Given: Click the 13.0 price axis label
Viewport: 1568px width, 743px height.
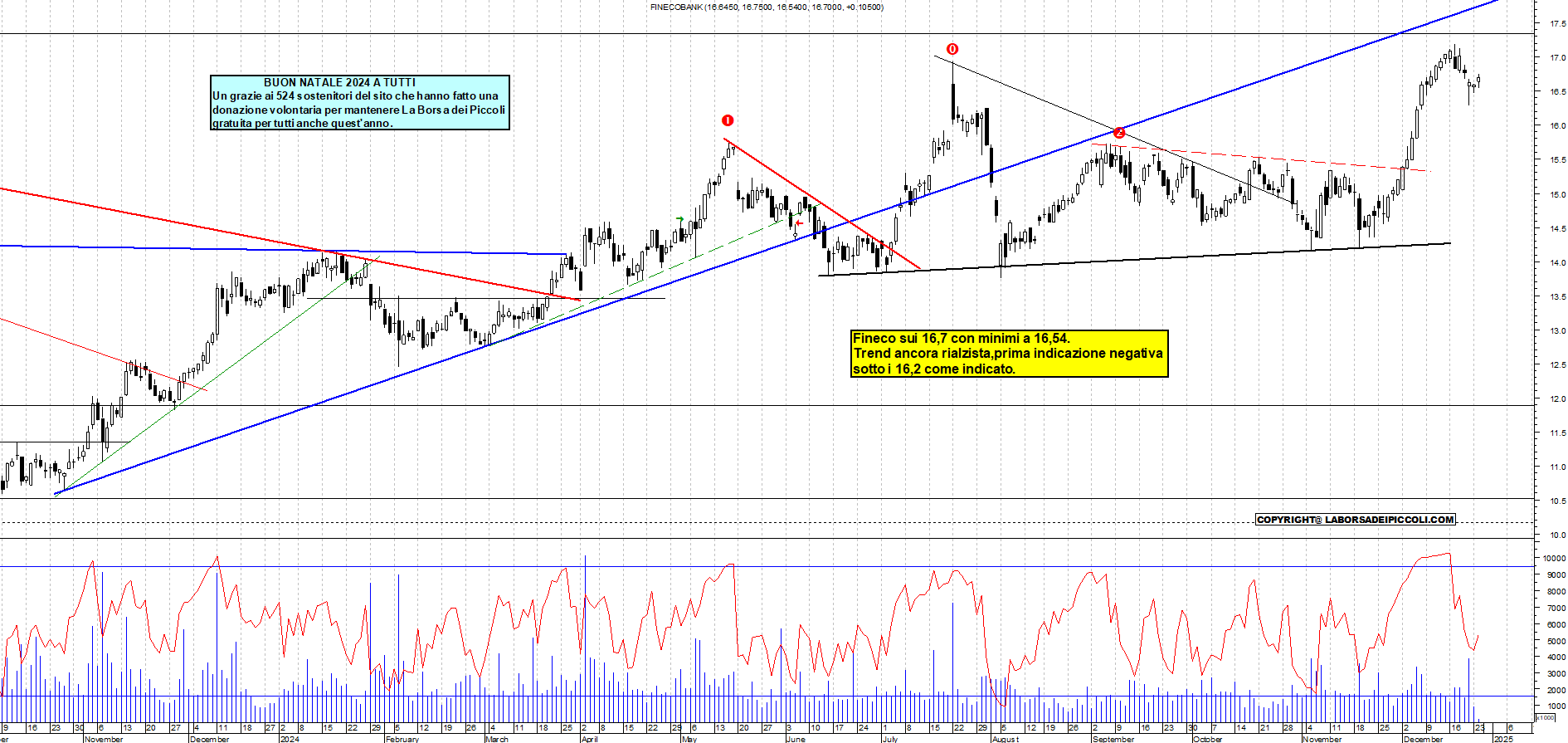Looking at the screenshot, I should 1558,330.
